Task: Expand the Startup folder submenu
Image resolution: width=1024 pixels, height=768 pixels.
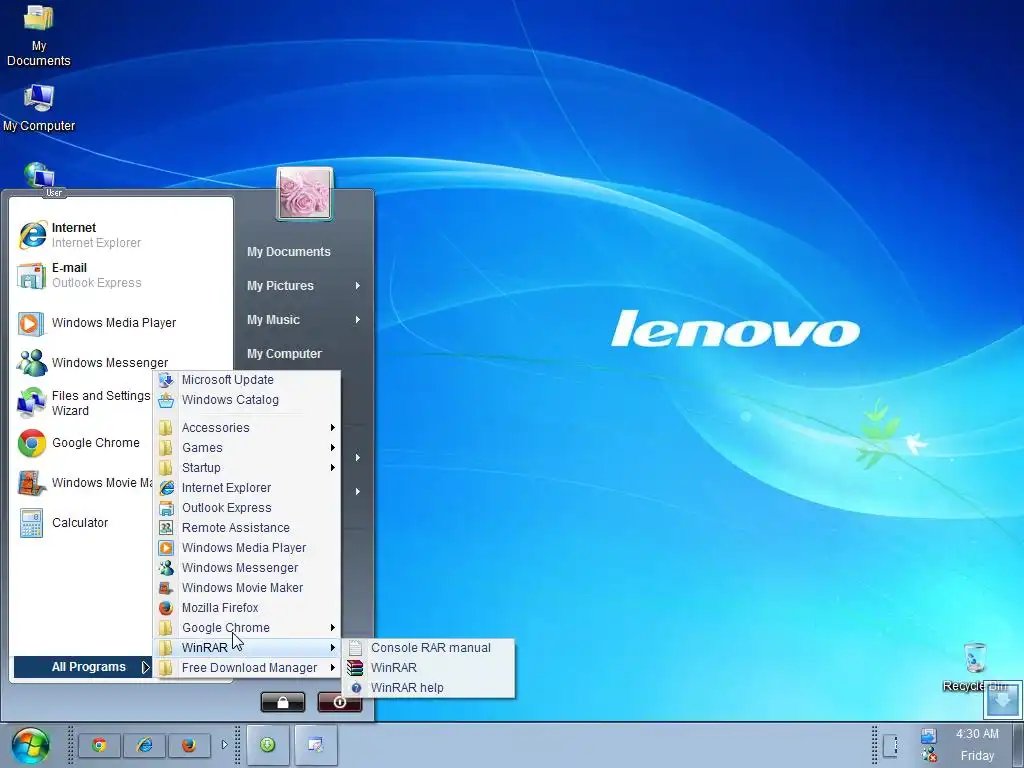Action: (247, 468)
